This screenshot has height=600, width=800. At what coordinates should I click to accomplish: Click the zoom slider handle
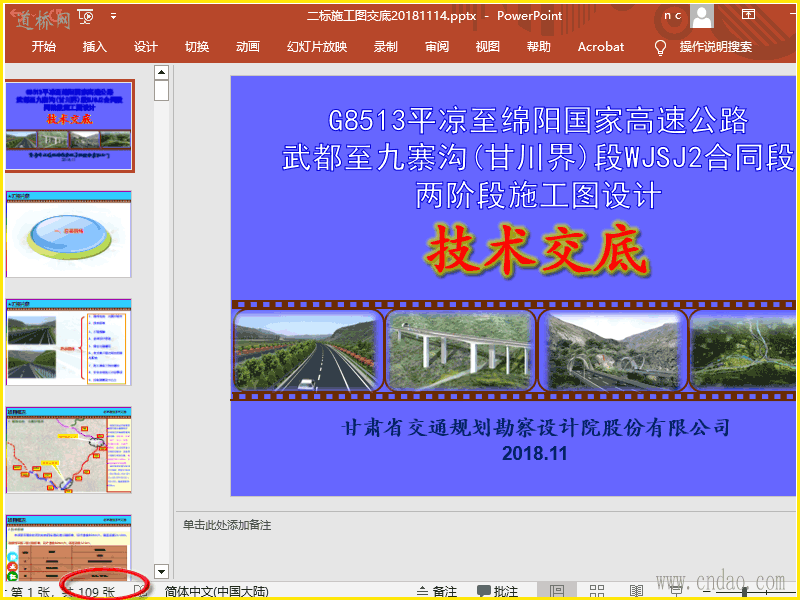point(745,591)
